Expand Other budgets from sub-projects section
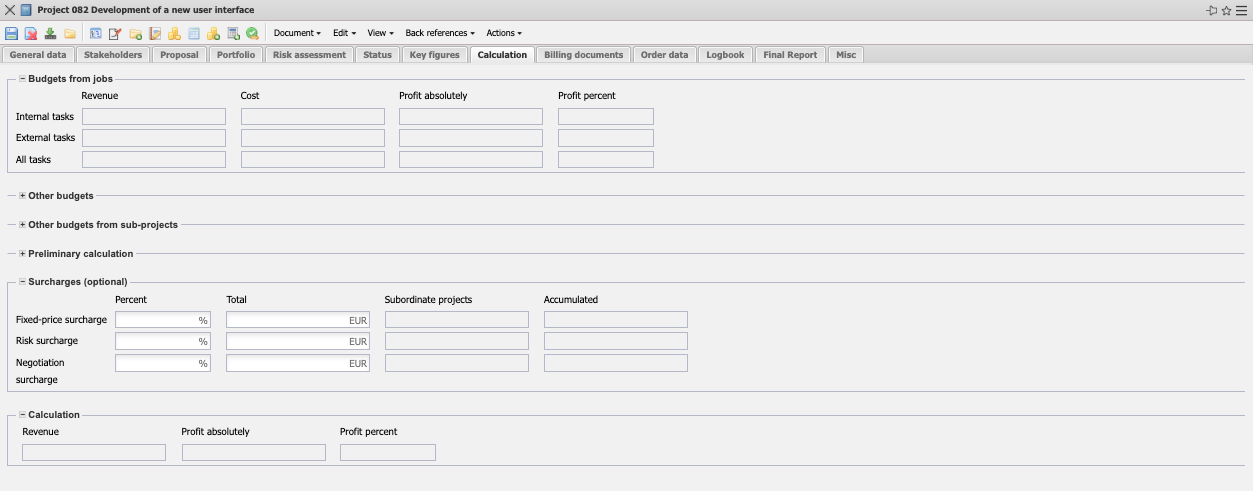The height and width of the screenshot is (491, 1253). (23, 225)
